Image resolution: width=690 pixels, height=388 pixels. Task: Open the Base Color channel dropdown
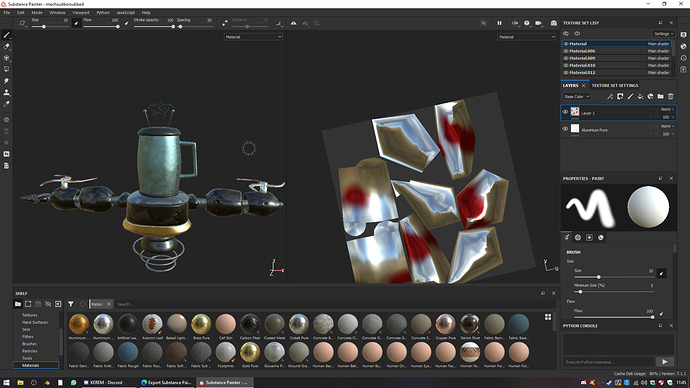click(x=576, y=96)
